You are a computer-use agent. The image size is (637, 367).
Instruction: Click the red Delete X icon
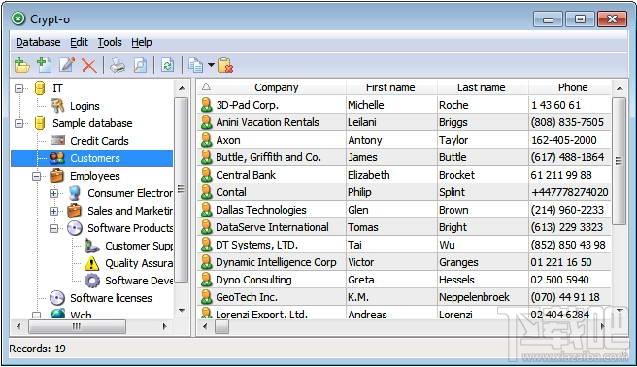[x=89, y=65]
